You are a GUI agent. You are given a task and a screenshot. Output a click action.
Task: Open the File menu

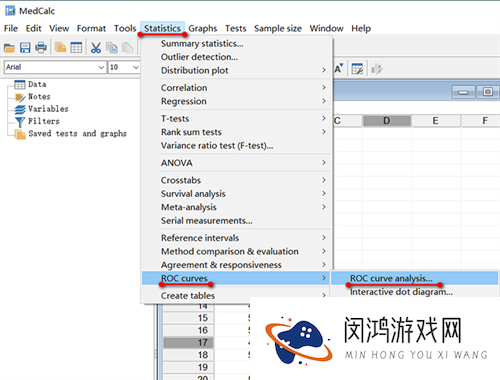tap(11, 28)
